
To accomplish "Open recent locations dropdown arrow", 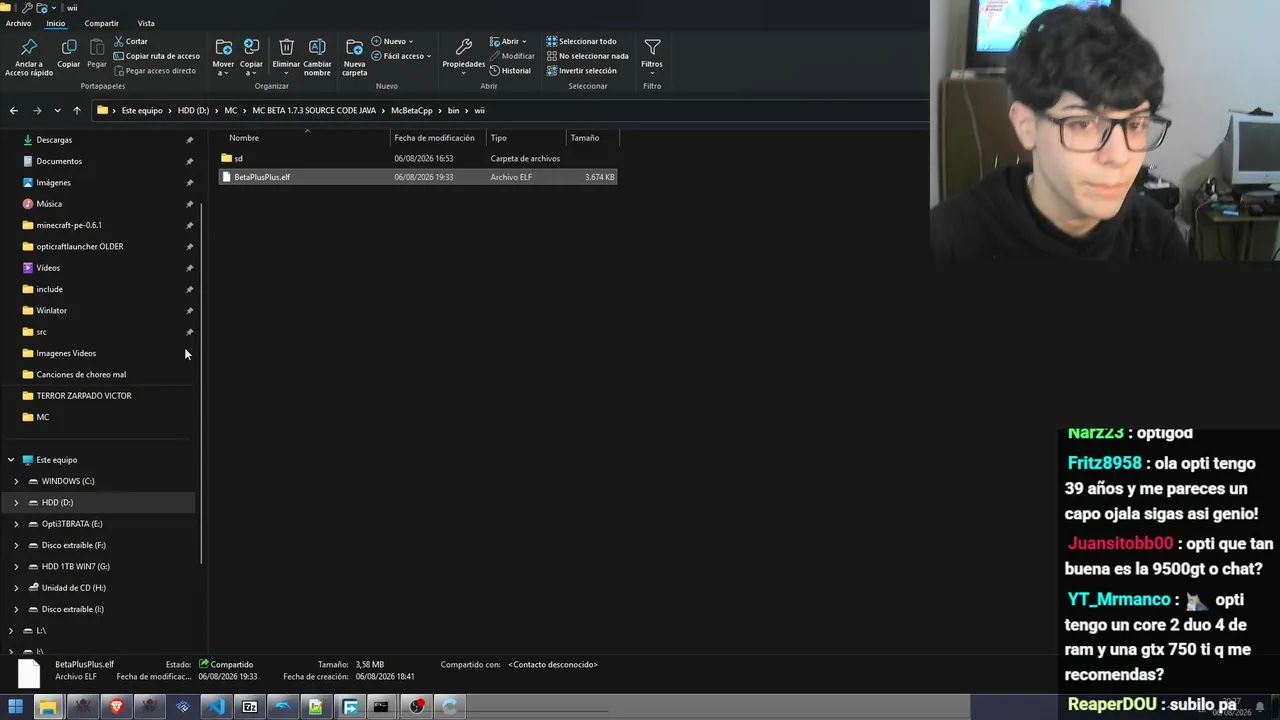I will (57, 111).
